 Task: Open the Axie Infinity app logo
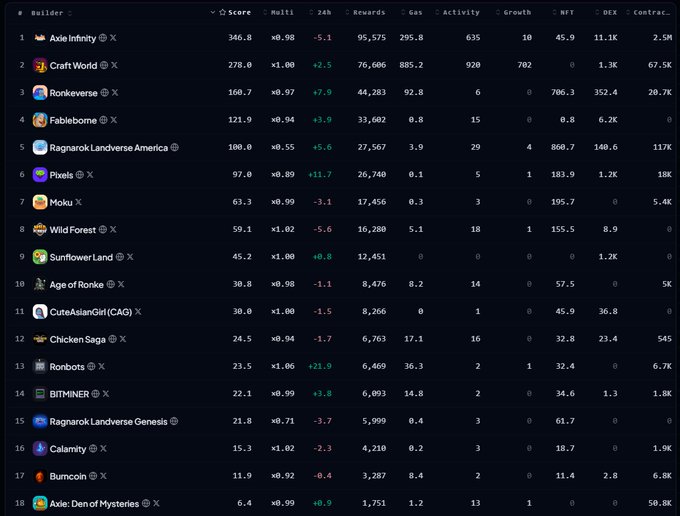coord(40,38)
